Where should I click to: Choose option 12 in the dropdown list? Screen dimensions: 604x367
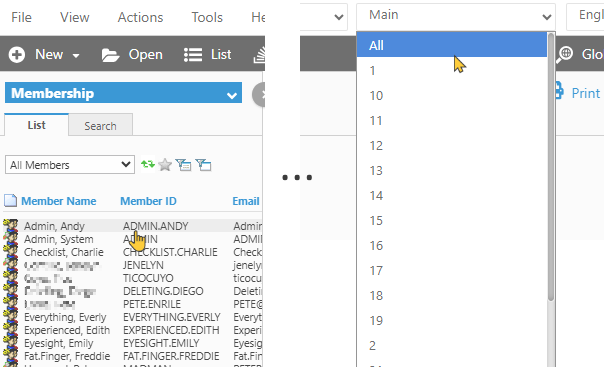(x=451, y=146)
